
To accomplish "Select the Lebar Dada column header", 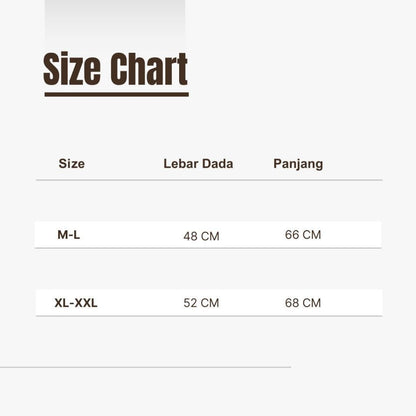I will (198, 164).
